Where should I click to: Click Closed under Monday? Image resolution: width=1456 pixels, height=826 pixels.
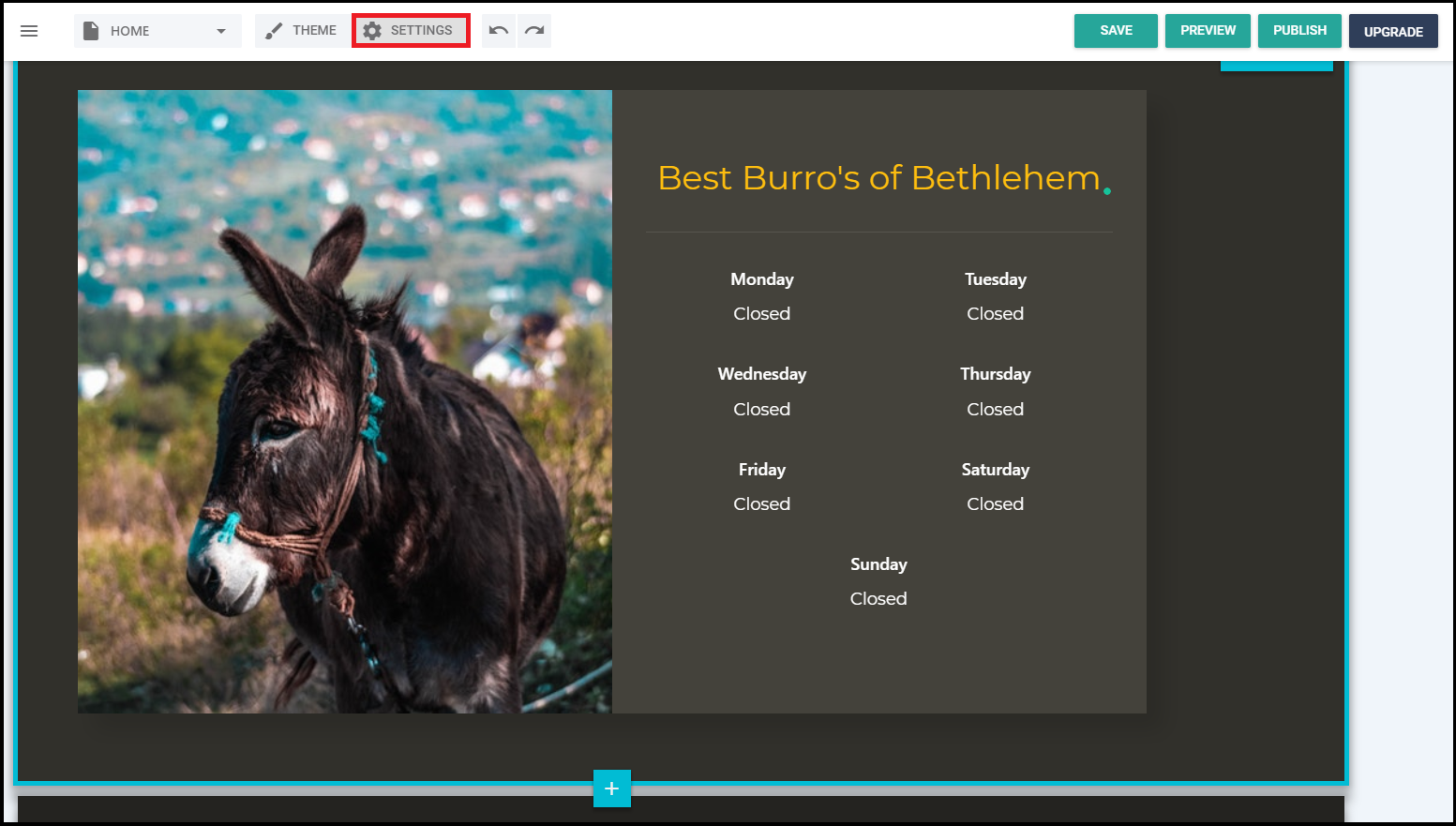pos(762,314)
